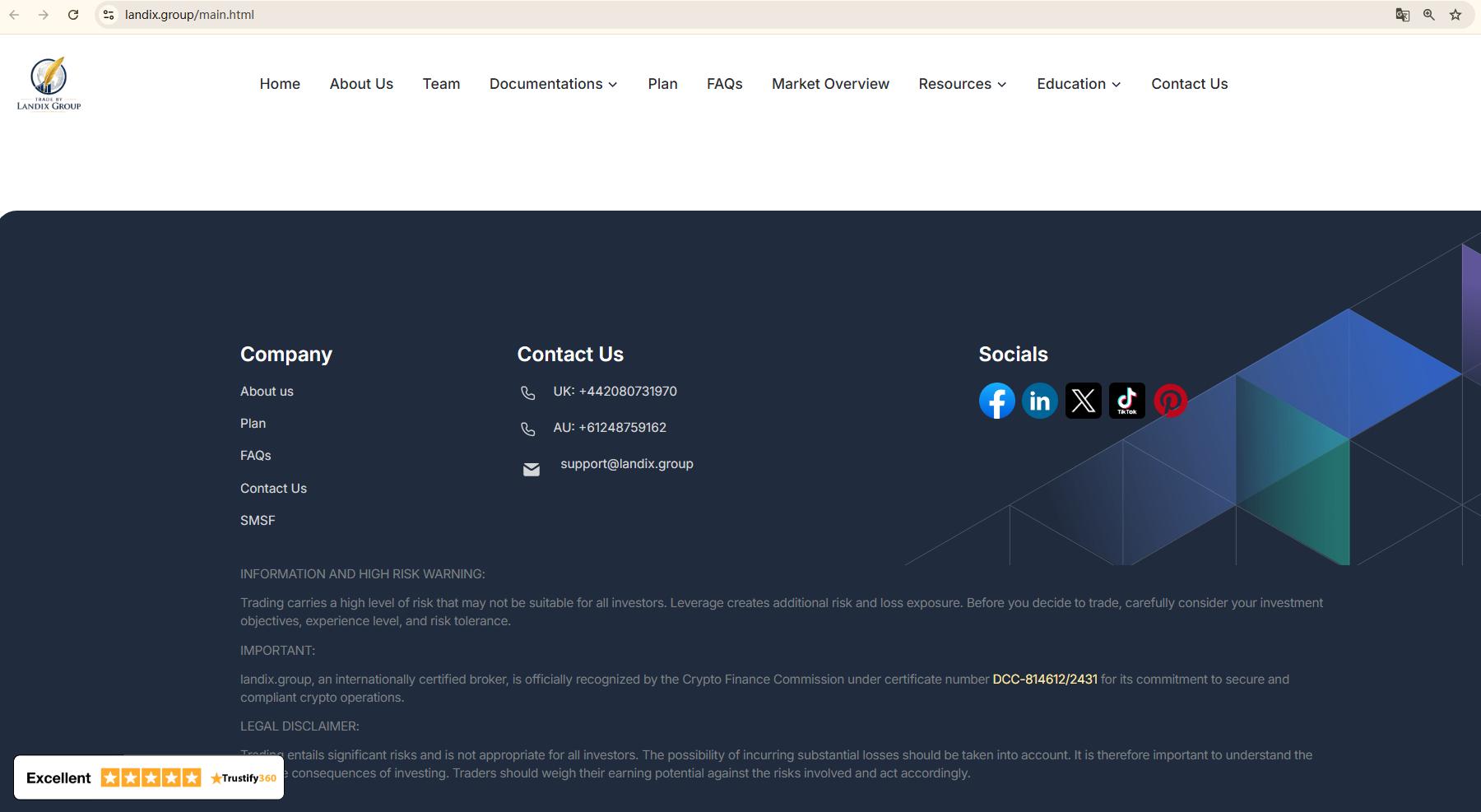Expand the Resources dropdown menu

(x=963, y=84)
